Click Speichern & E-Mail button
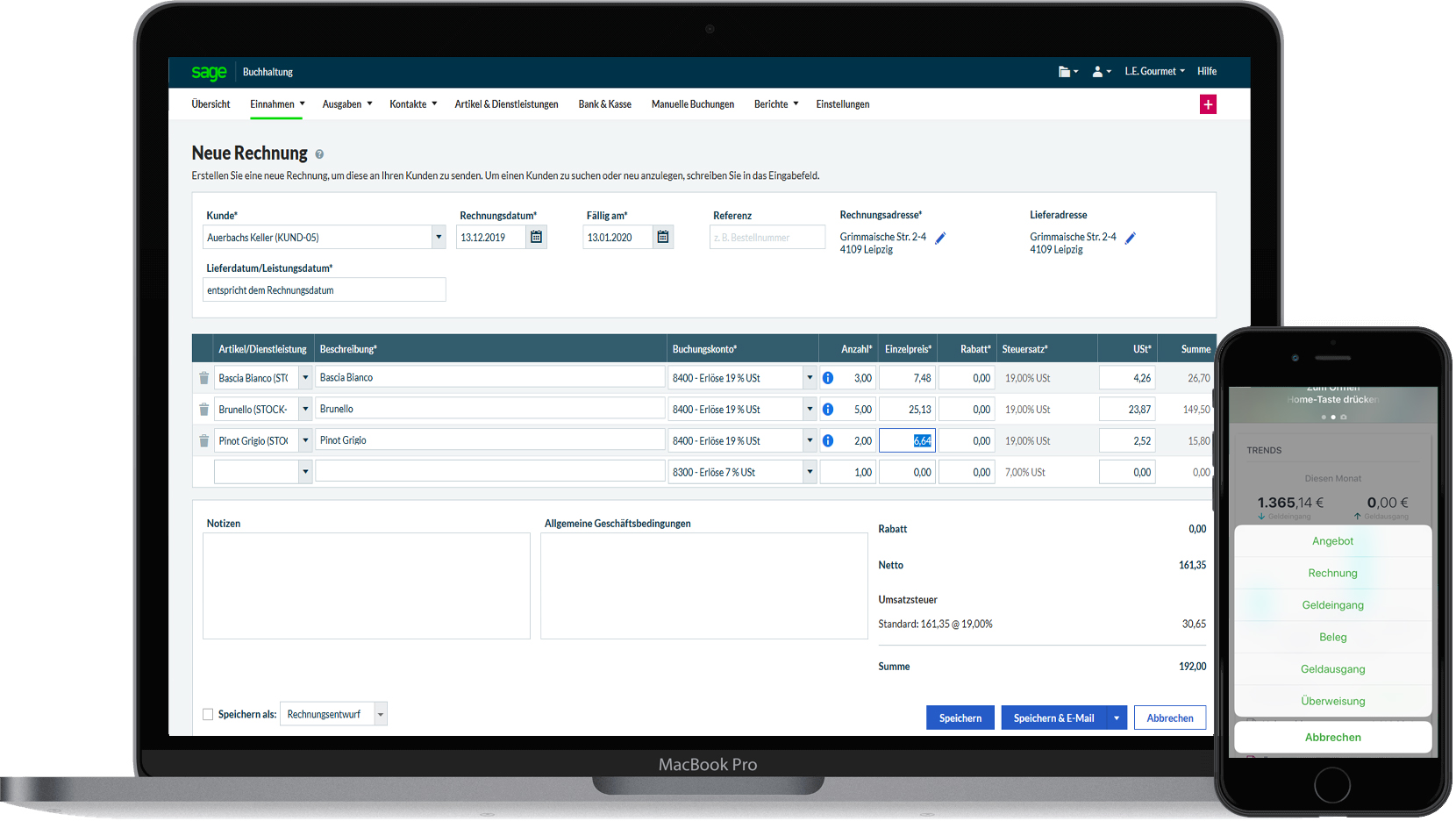This screenshot has width=1456, height=821. pyautogui.click(x=1053, y=718)
